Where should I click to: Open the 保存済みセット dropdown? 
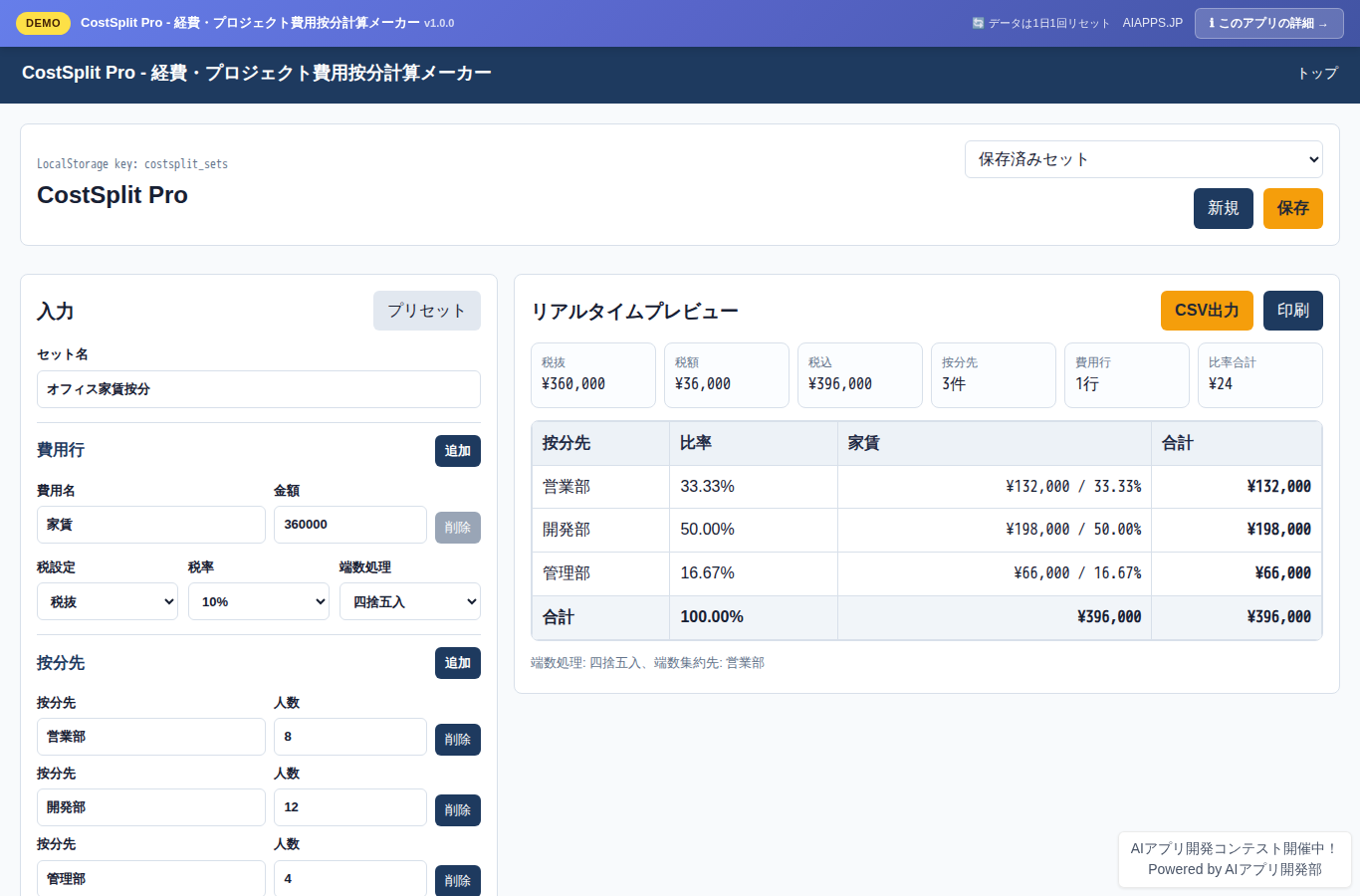coord(1144,159)
